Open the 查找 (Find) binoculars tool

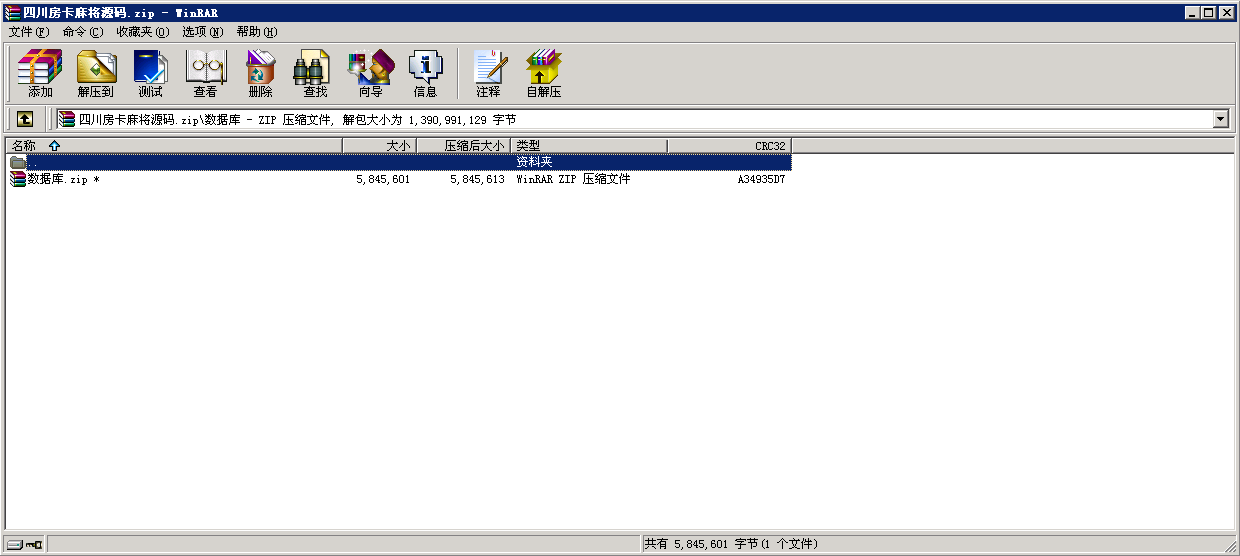click(315, 74)
